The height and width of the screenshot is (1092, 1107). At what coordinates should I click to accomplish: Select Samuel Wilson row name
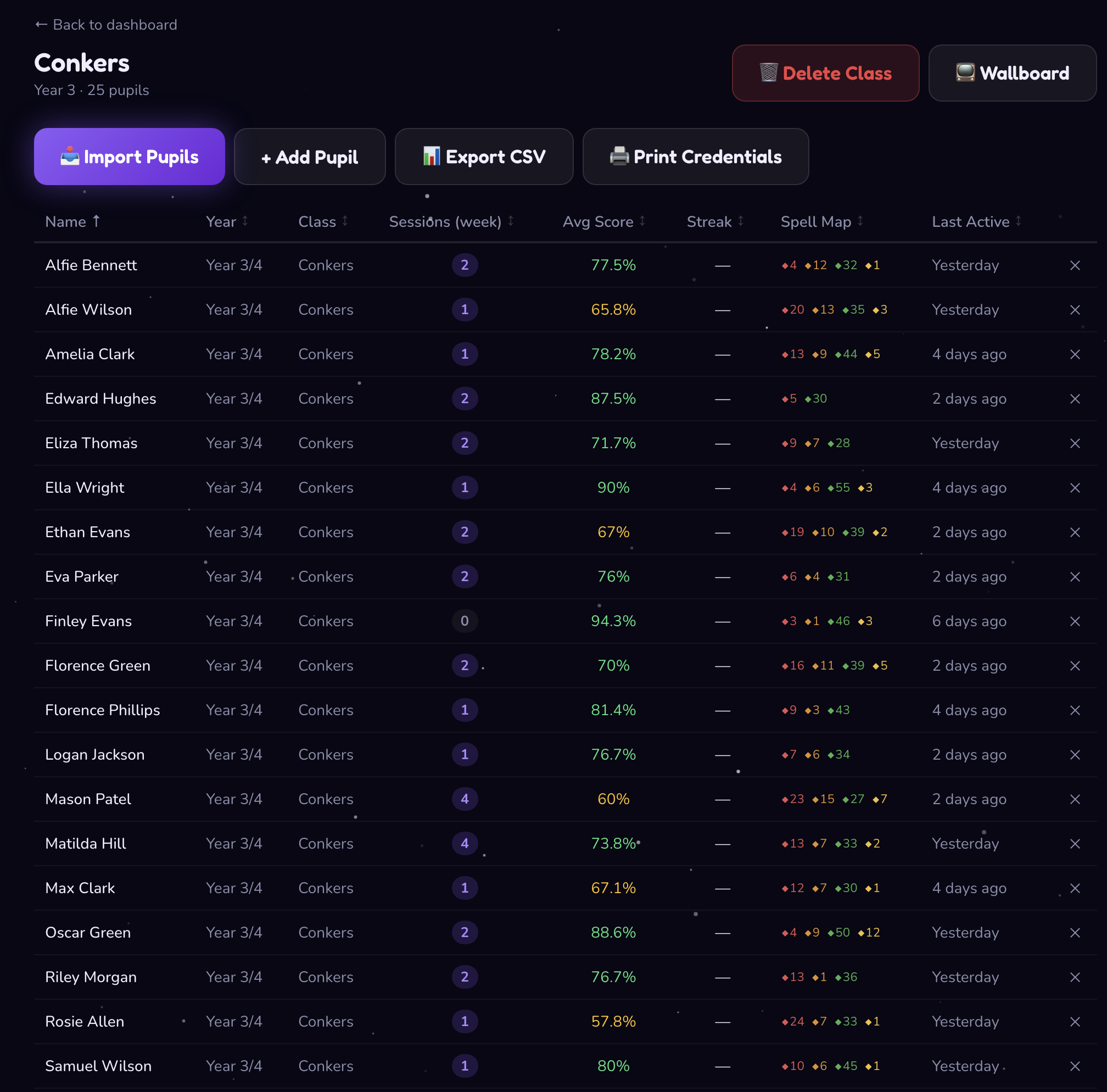(x=98, y=1066)
